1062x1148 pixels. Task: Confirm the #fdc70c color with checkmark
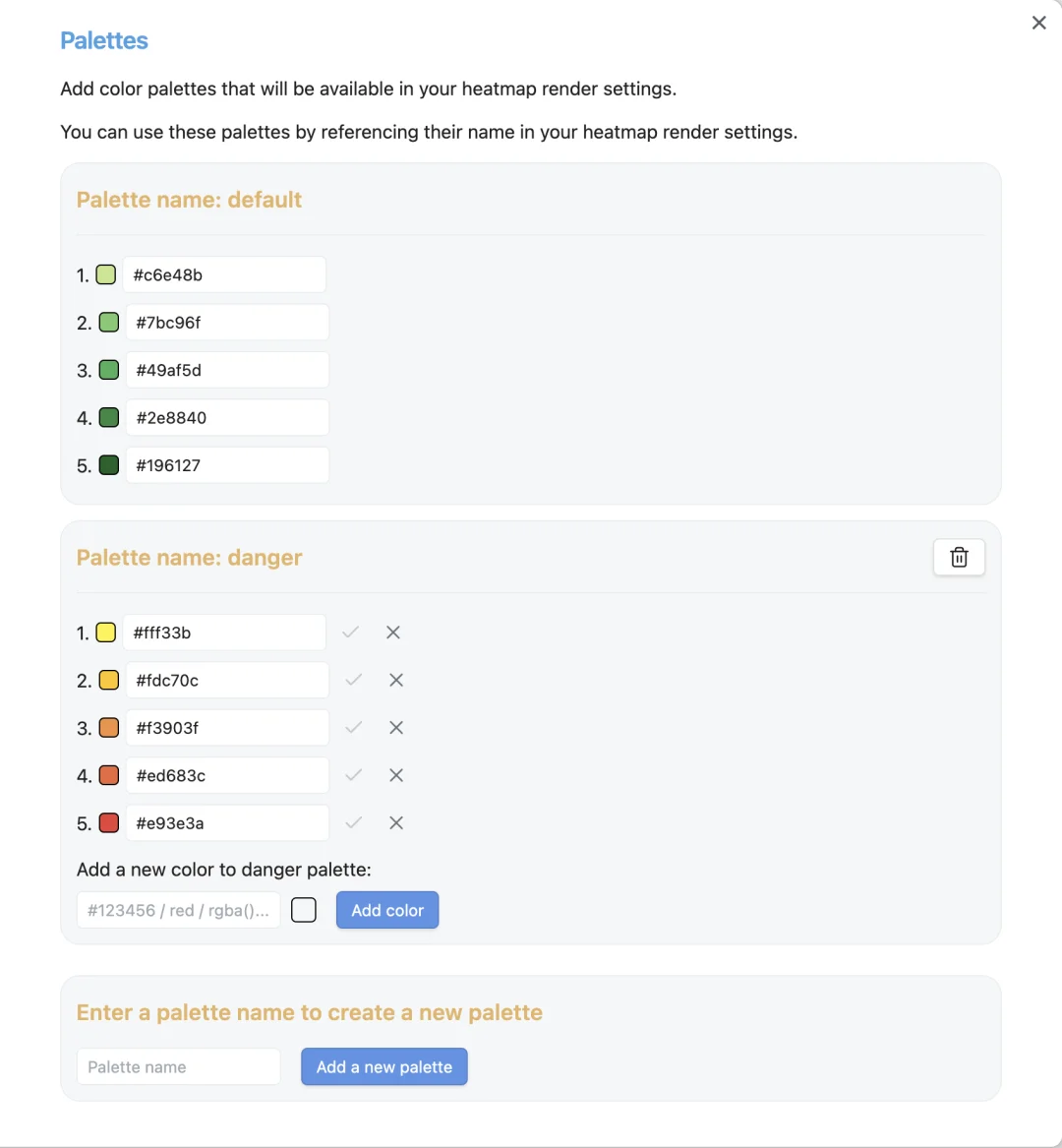click(x=354, y=680)
